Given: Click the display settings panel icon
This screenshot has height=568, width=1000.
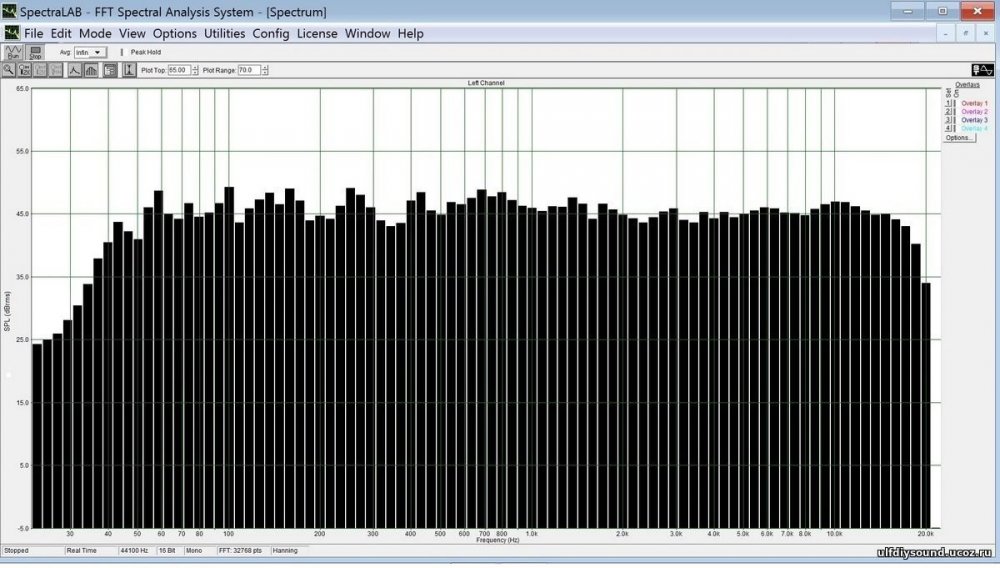Looking at the screenshot, I should tap(109, 70).
